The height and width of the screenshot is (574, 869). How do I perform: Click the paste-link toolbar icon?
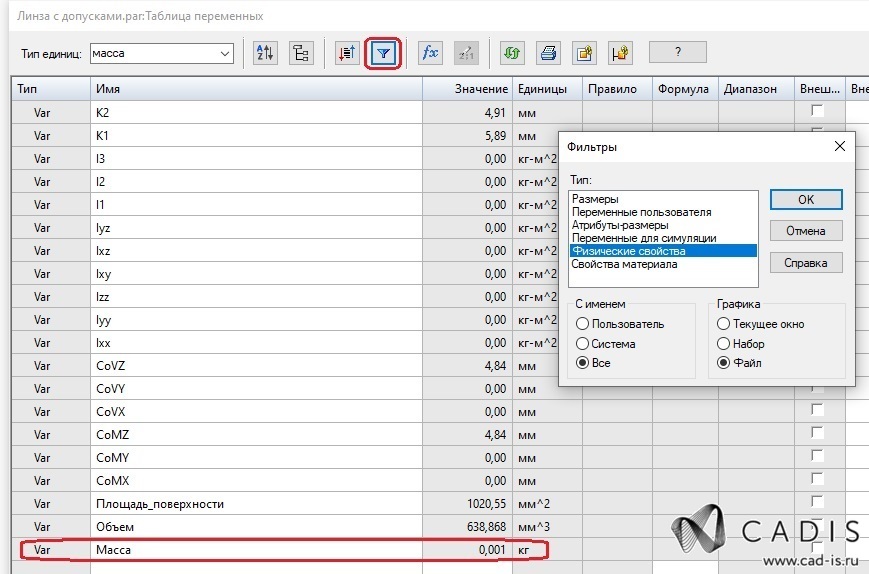pyautogui.click(x=620, y=53)
